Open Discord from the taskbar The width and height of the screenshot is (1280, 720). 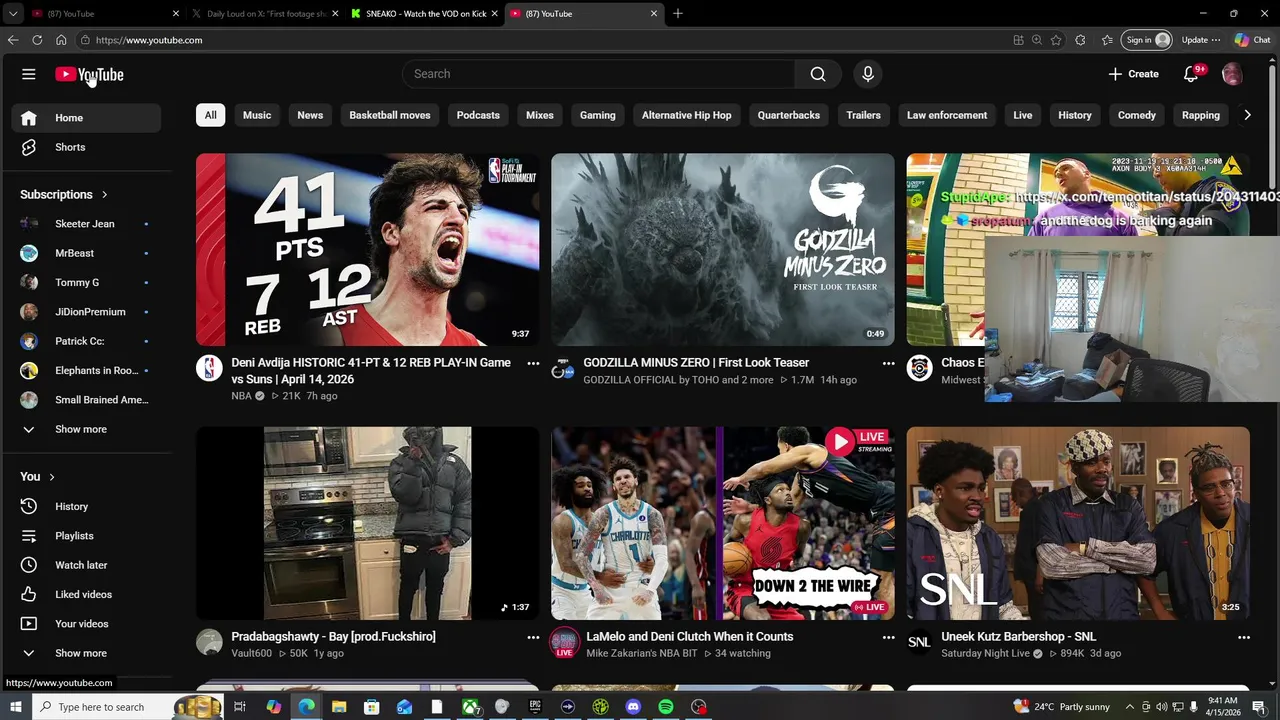point(633,707)
